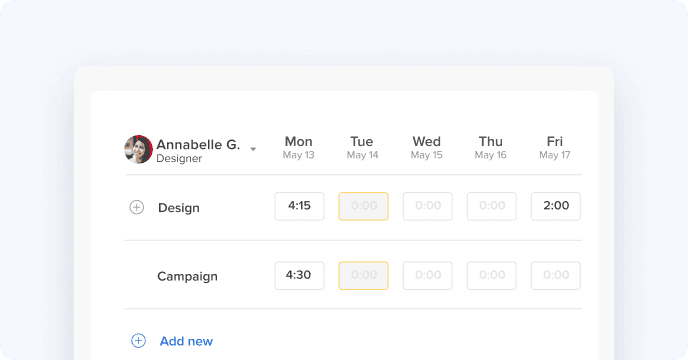Select Design Friday 2:00 time field
Image resolution: width=688 pixels, height=360 pixels.
pos(555,206)
